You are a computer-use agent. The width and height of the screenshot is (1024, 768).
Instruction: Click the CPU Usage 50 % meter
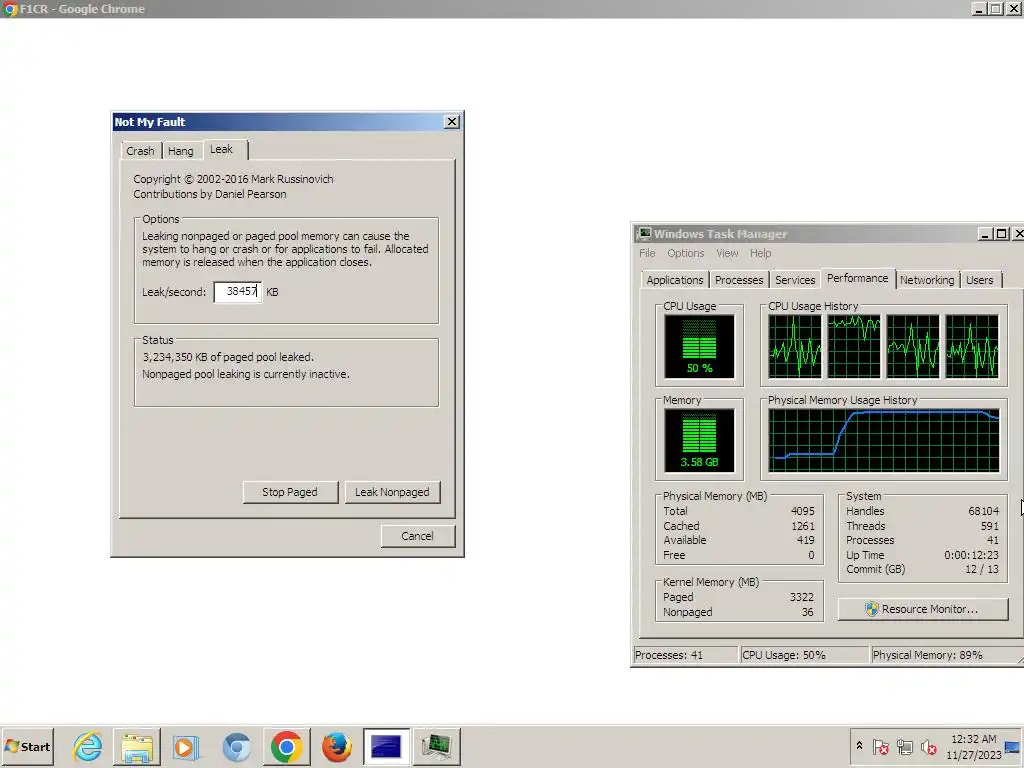click(699, 346)
